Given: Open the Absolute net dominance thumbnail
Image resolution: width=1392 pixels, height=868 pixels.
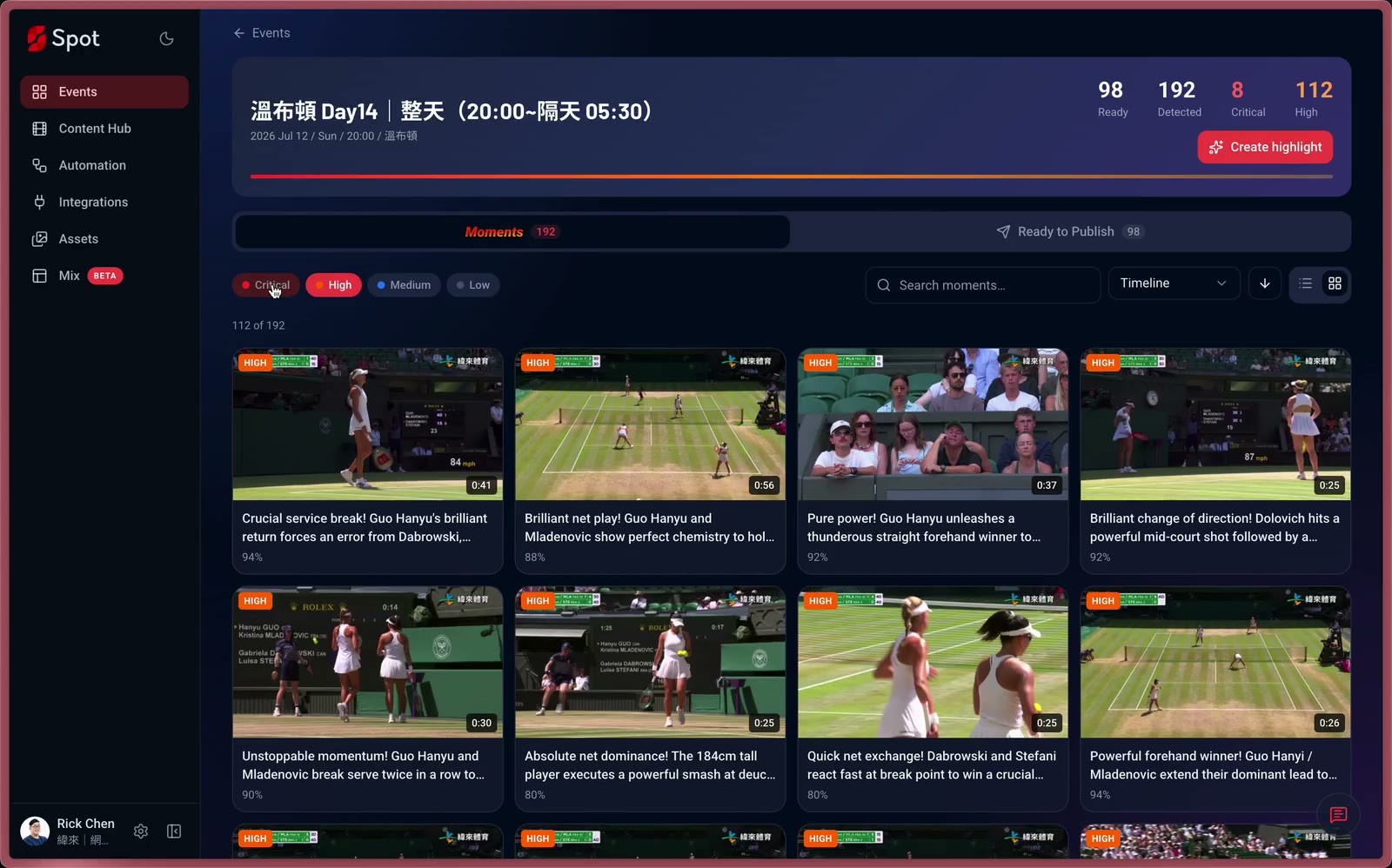Looking at the screenshot, I should coord(650,663).
